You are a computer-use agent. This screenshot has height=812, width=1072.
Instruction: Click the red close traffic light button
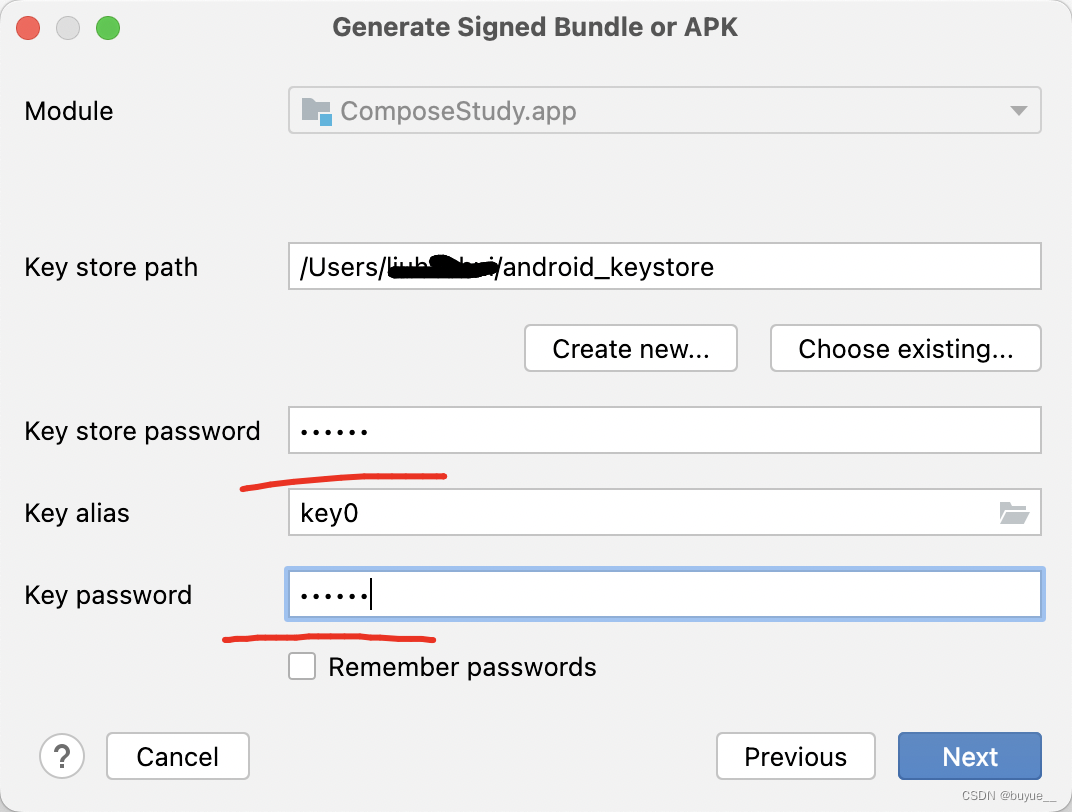click(x=28, y=28)
